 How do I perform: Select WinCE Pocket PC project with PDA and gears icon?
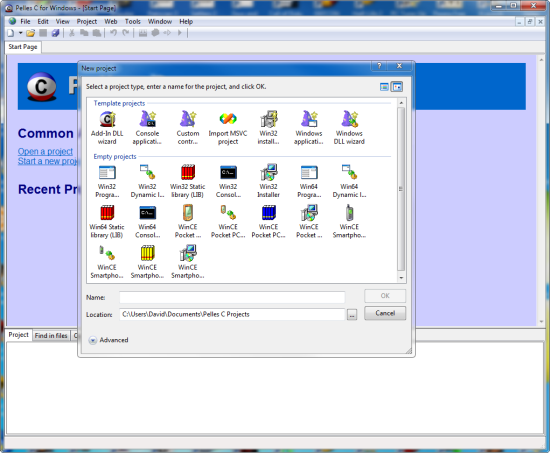(228, 221)
